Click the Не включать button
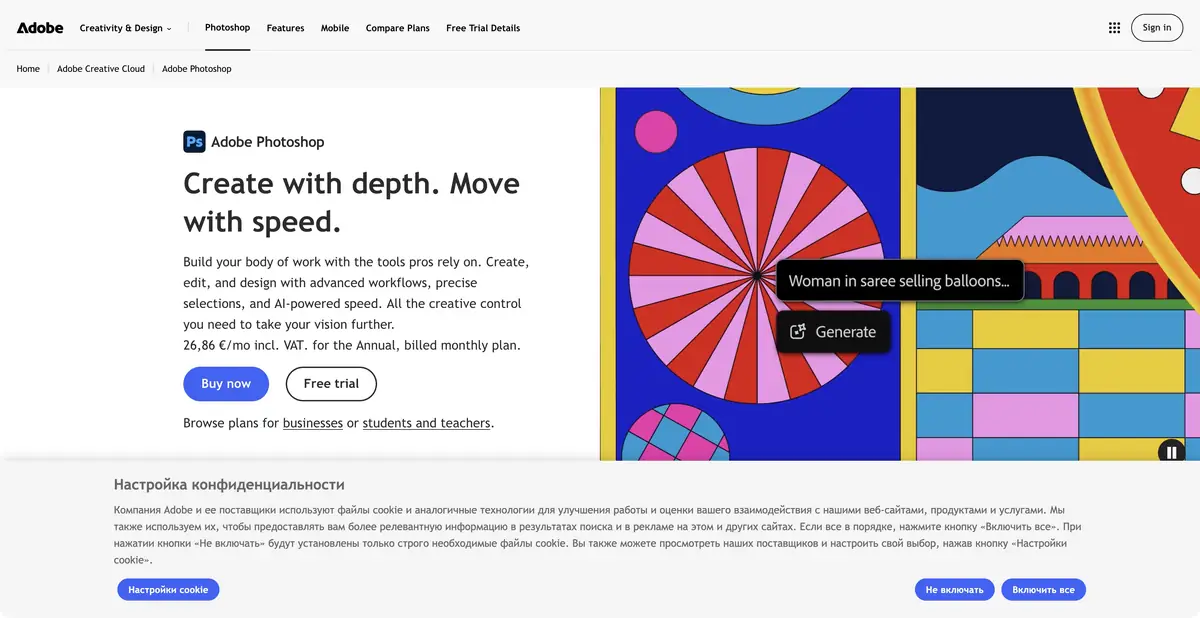 tap(955, 590)
